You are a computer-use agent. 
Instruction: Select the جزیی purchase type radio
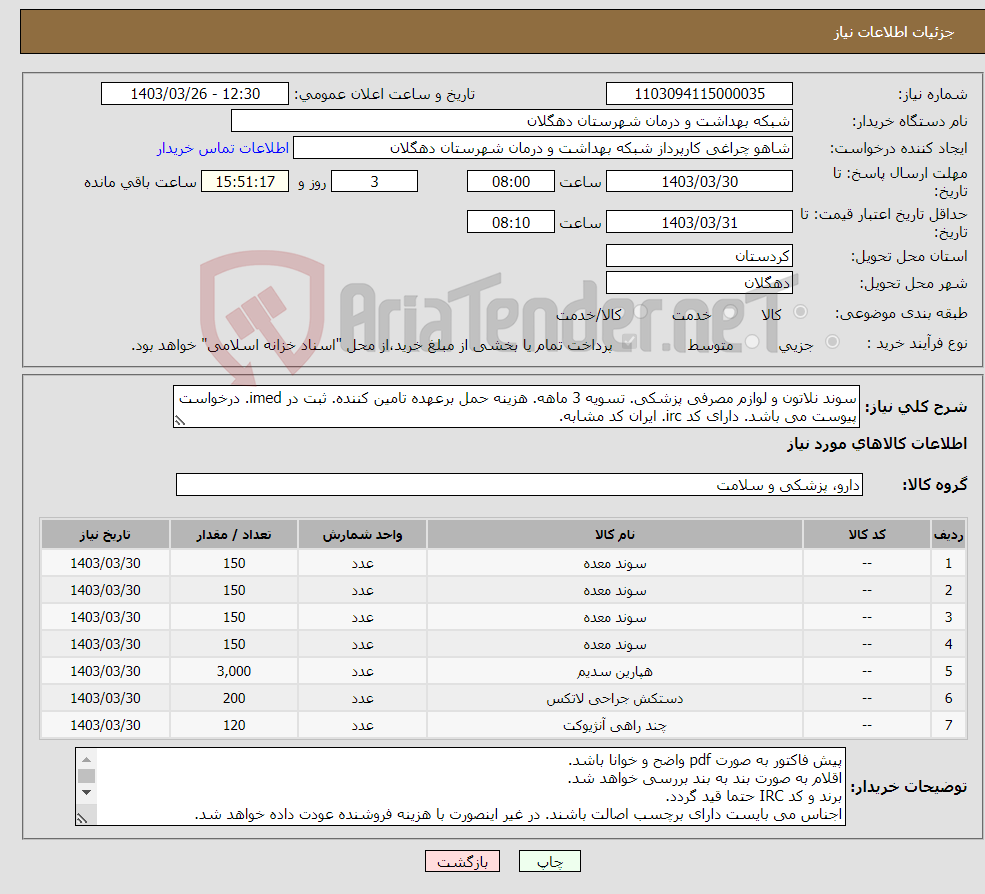pyautogui.click(x=832, y=342)
